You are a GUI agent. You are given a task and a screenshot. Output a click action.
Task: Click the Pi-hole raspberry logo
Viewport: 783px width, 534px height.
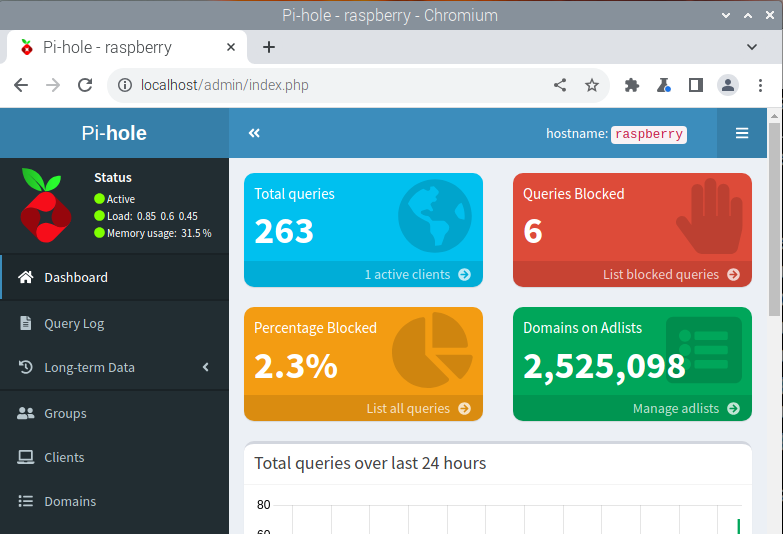tap(45, 205)
